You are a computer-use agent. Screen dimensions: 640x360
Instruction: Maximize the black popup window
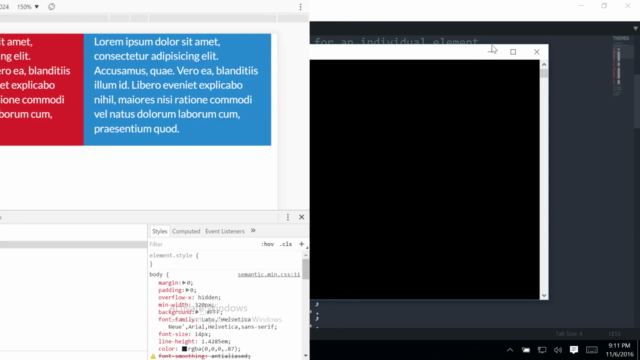pos(513,52)
